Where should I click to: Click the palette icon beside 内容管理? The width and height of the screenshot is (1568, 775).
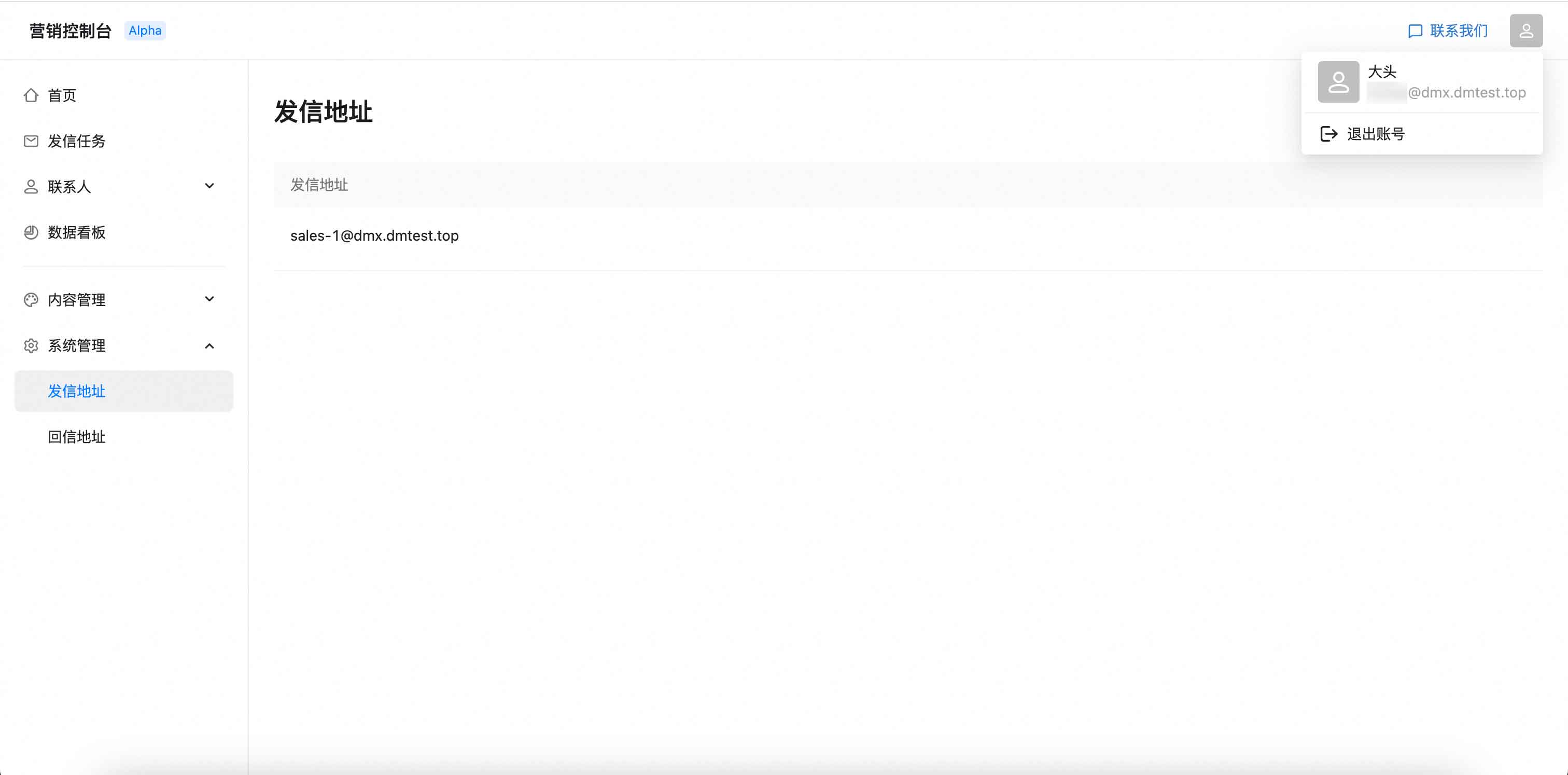click(31, 299)
